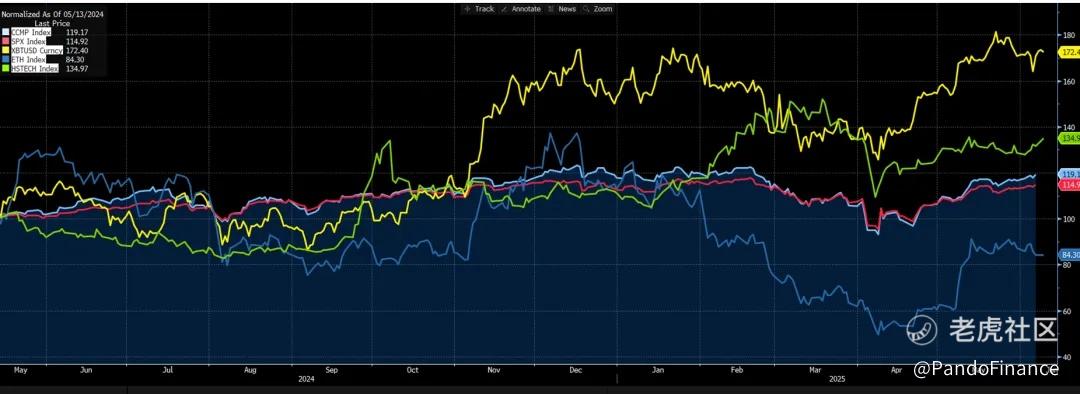This screenshot has width=1080, height=394.
Task: Click the green 134.9 value tag on axis
Action: [1070, 138]
